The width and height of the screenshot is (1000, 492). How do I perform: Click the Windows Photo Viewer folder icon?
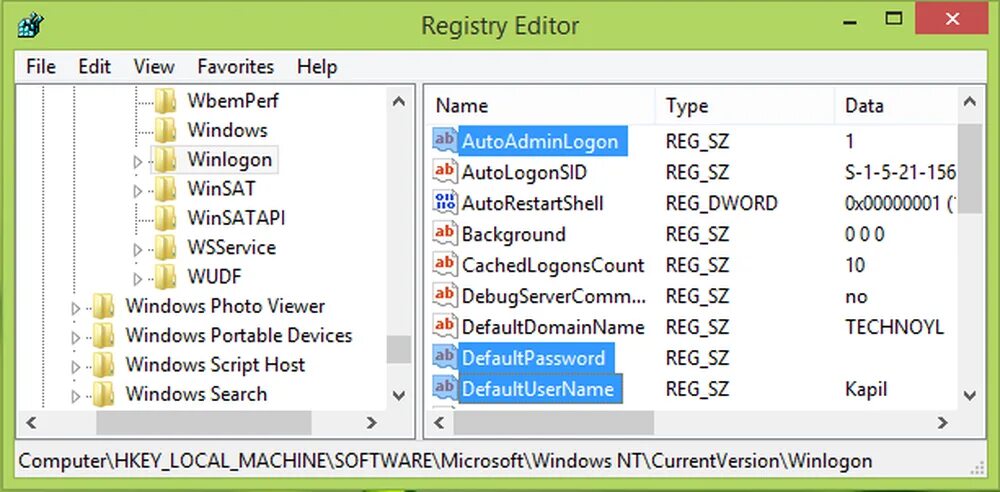104,306
